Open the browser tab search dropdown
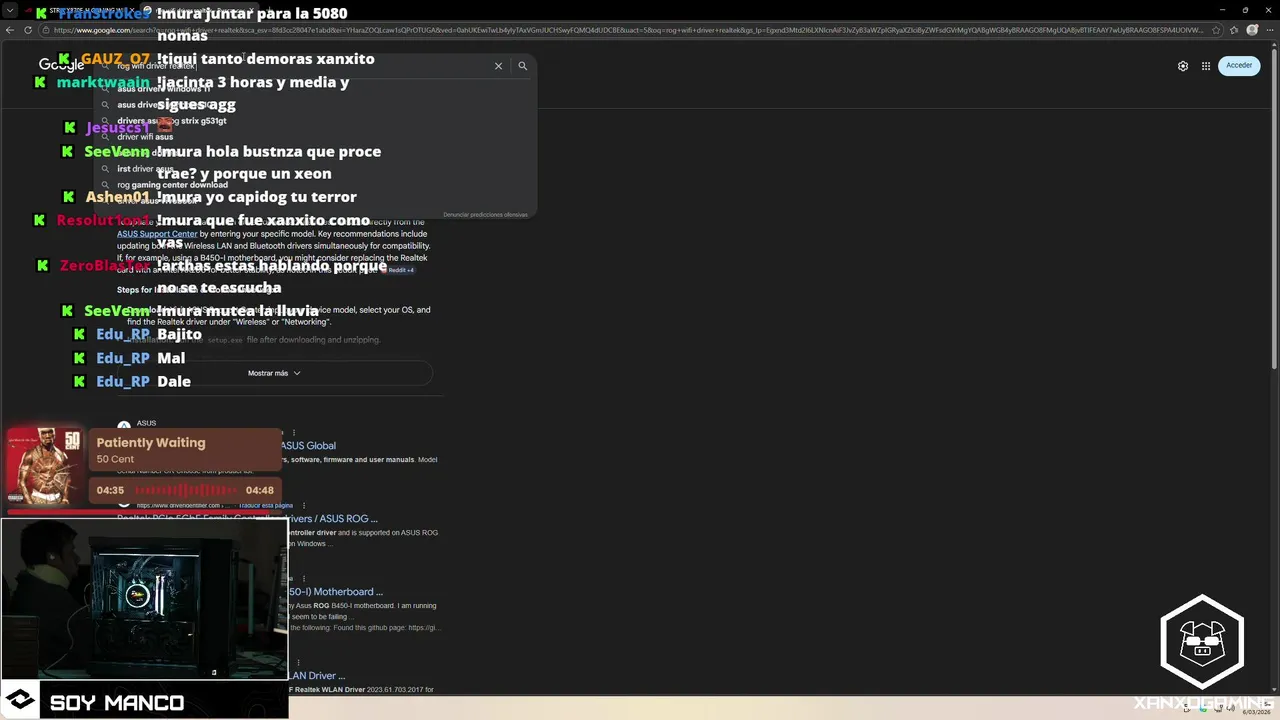The height and width of the screenshot is (720, 1280). coord(9,10)
